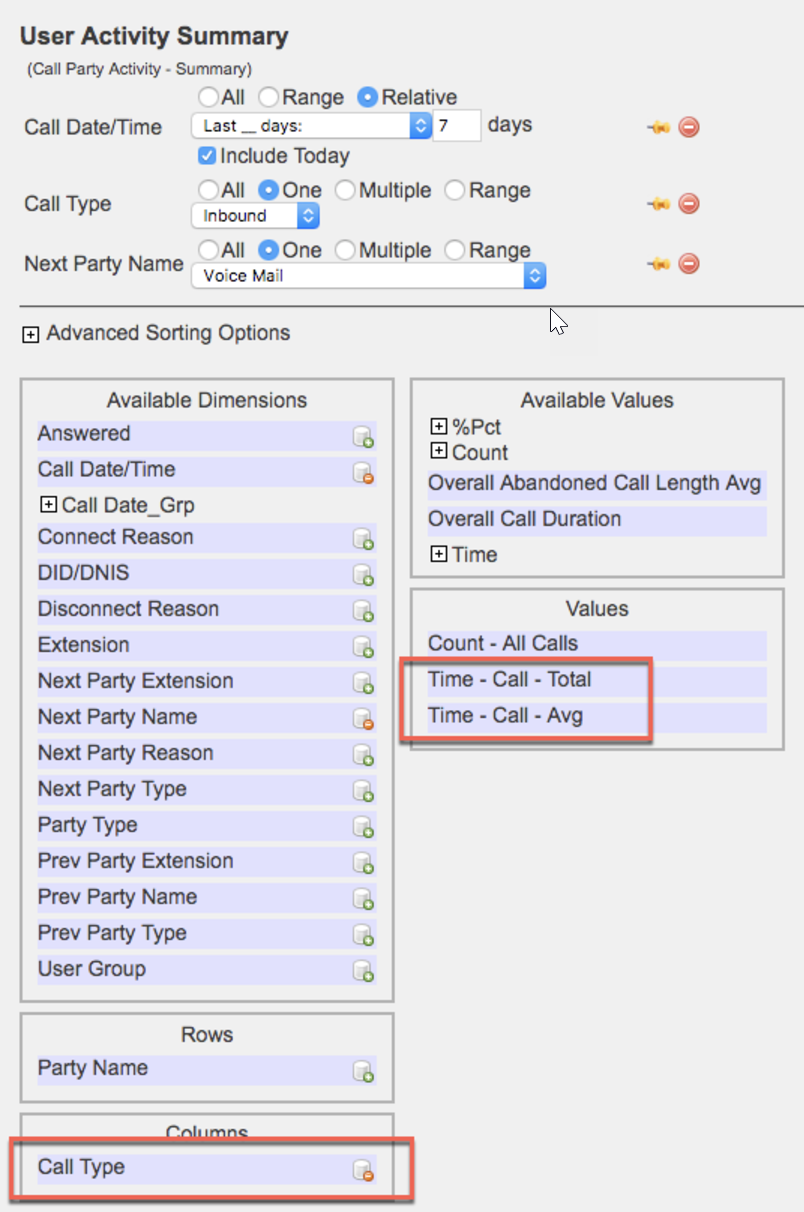
Task: Click the remove icon beside Call Type column
Action: point(363,1170)
